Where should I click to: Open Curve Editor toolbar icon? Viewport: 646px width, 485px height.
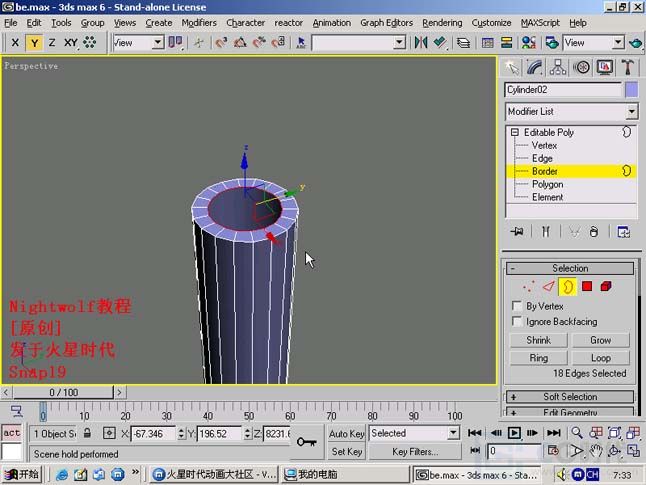[x=487, y=42]
